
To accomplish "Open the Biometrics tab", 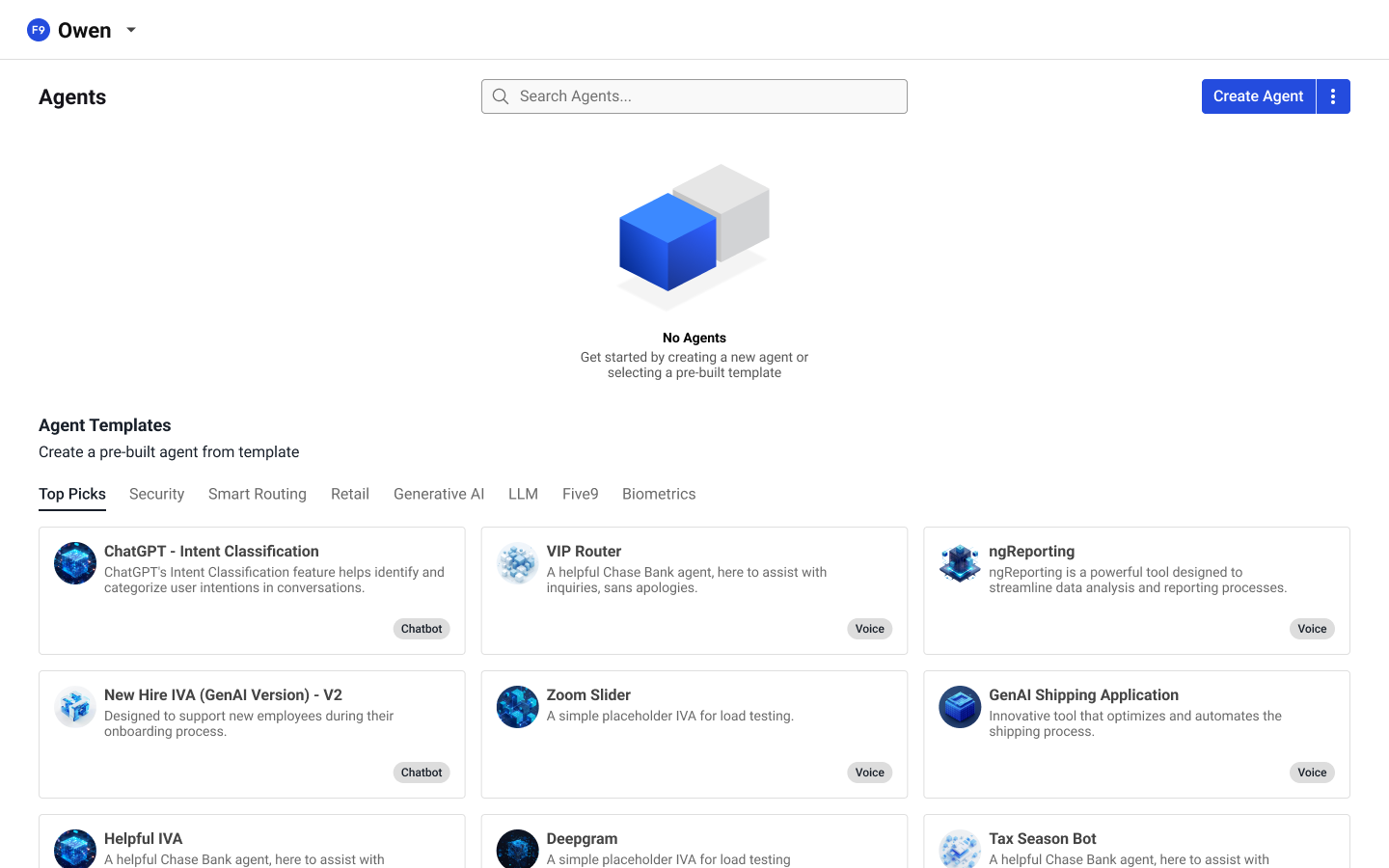I will pyautogui.click(x=659, y=494).
